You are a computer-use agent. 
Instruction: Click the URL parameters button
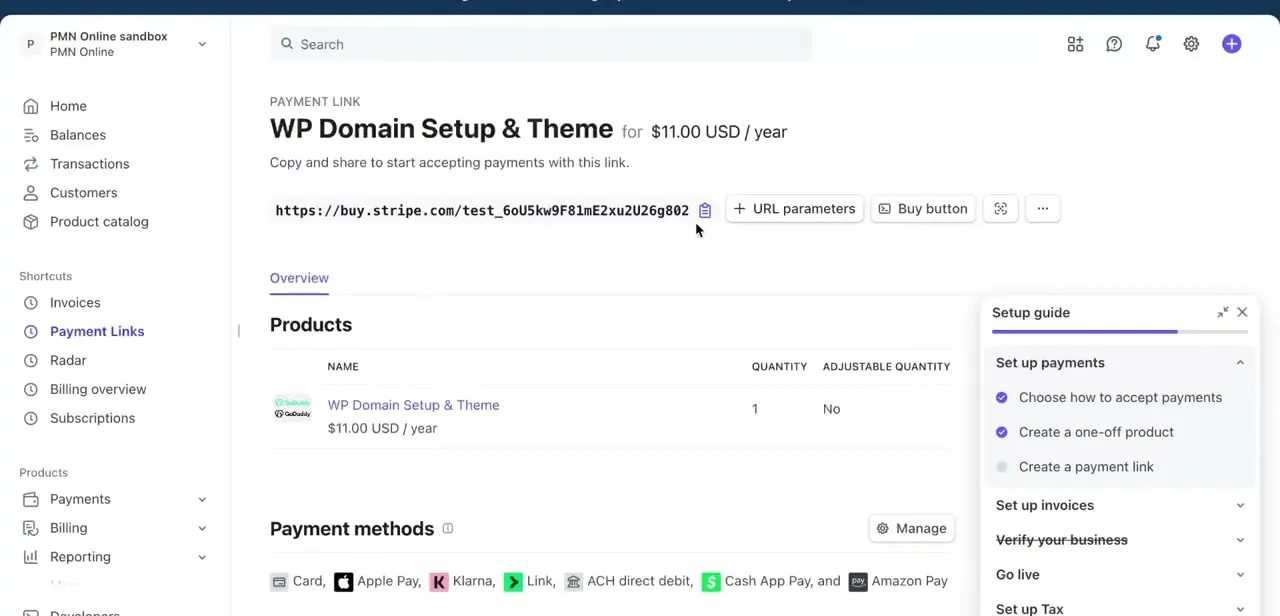click(794, 209)
